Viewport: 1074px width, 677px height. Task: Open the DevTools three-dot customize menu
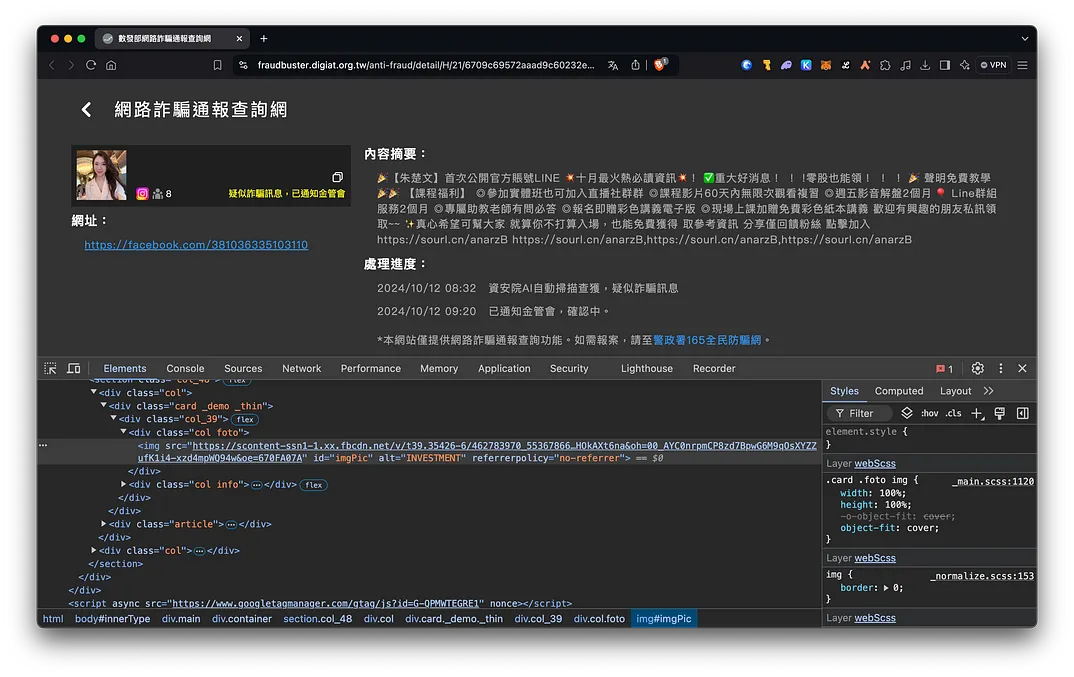(1001, 368)
